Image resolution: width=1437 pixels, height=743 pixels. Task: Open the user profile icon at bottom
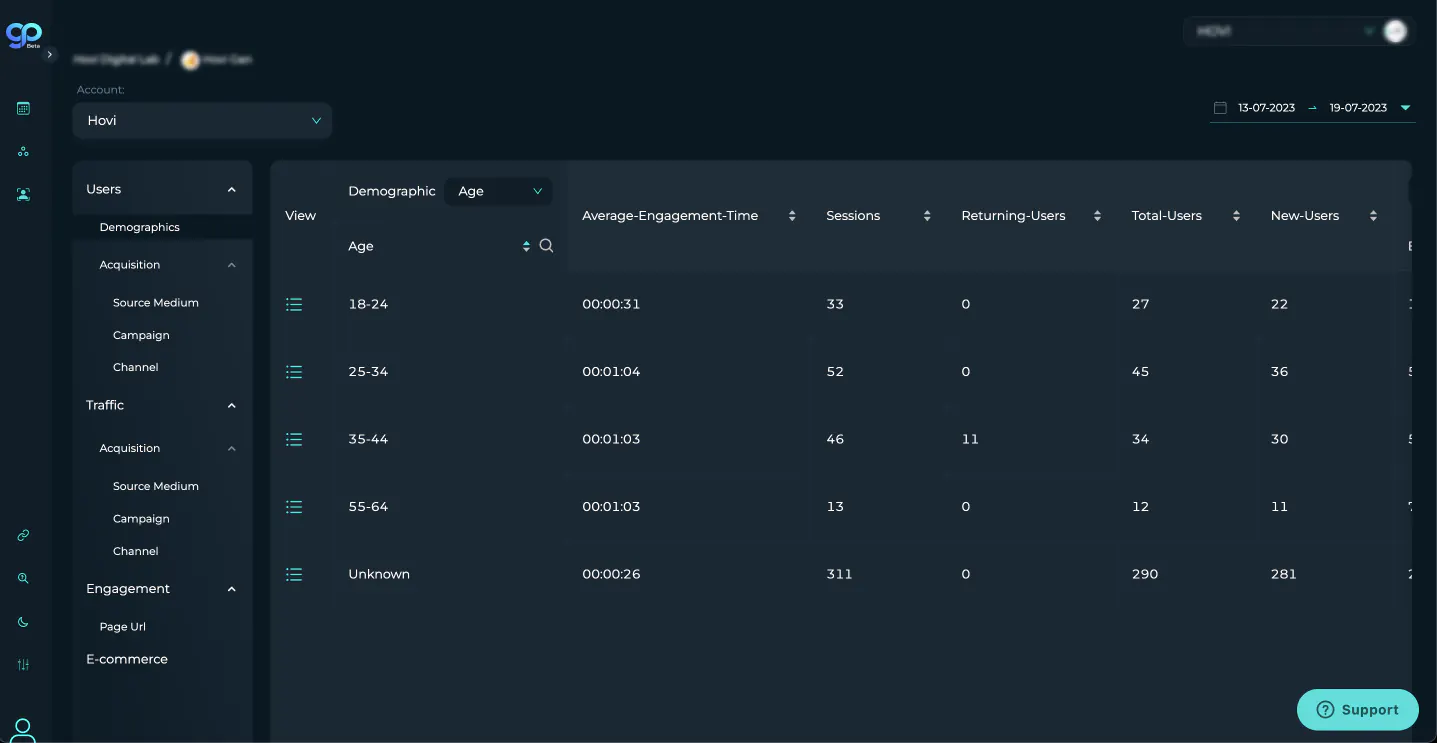click(23, 730)
